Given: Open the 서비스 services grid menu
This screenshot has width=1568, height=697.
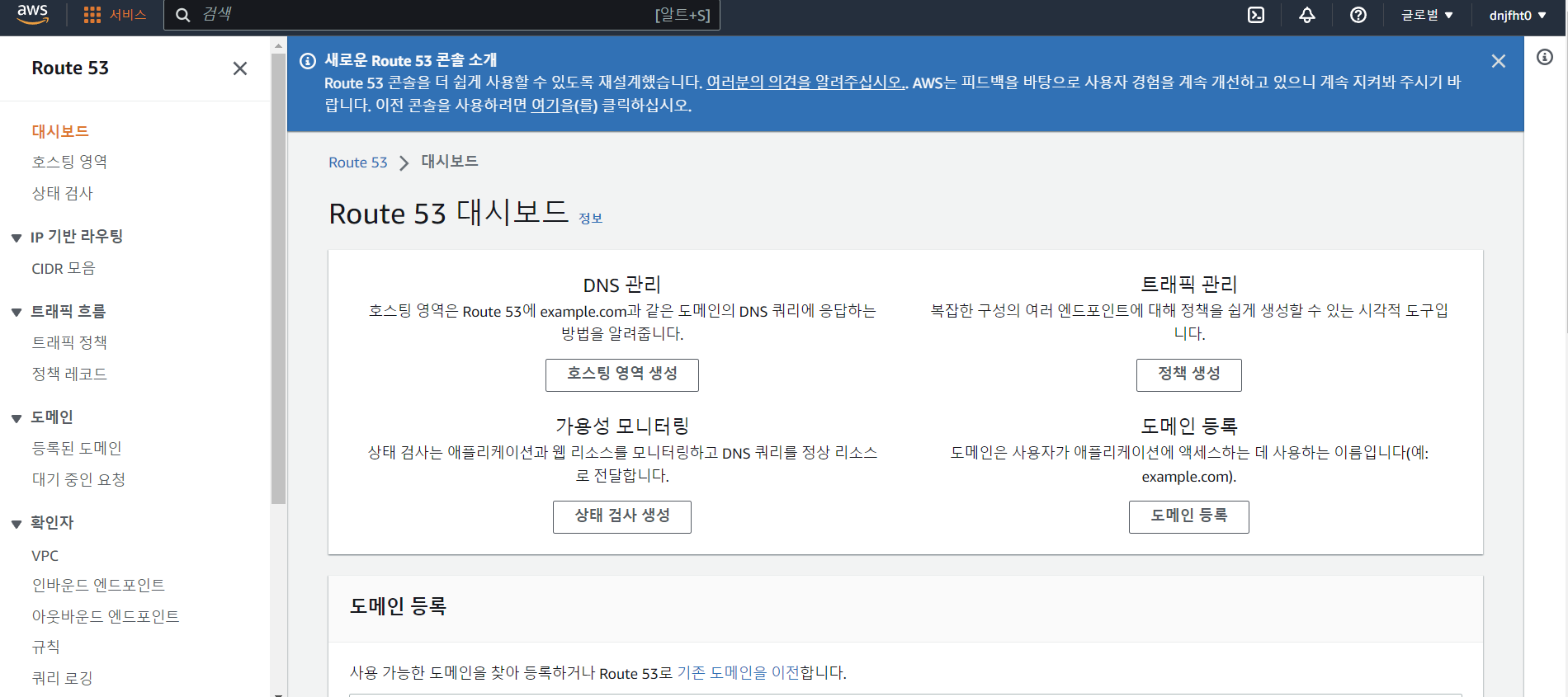Looking at the screenshot, I should click(116, 15).
